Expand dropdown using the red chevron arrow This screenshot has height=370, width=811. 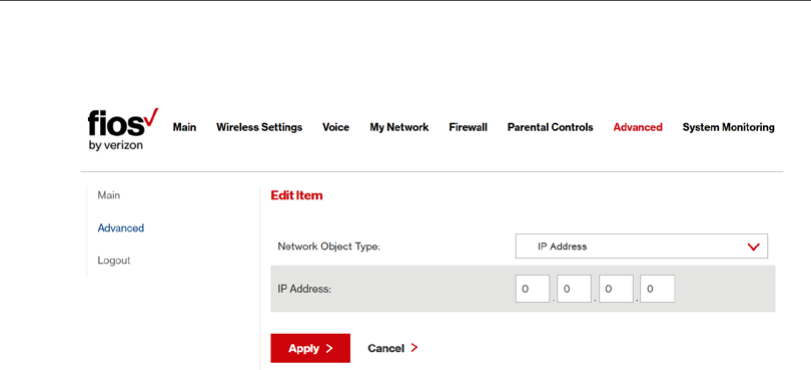(753, 247)
